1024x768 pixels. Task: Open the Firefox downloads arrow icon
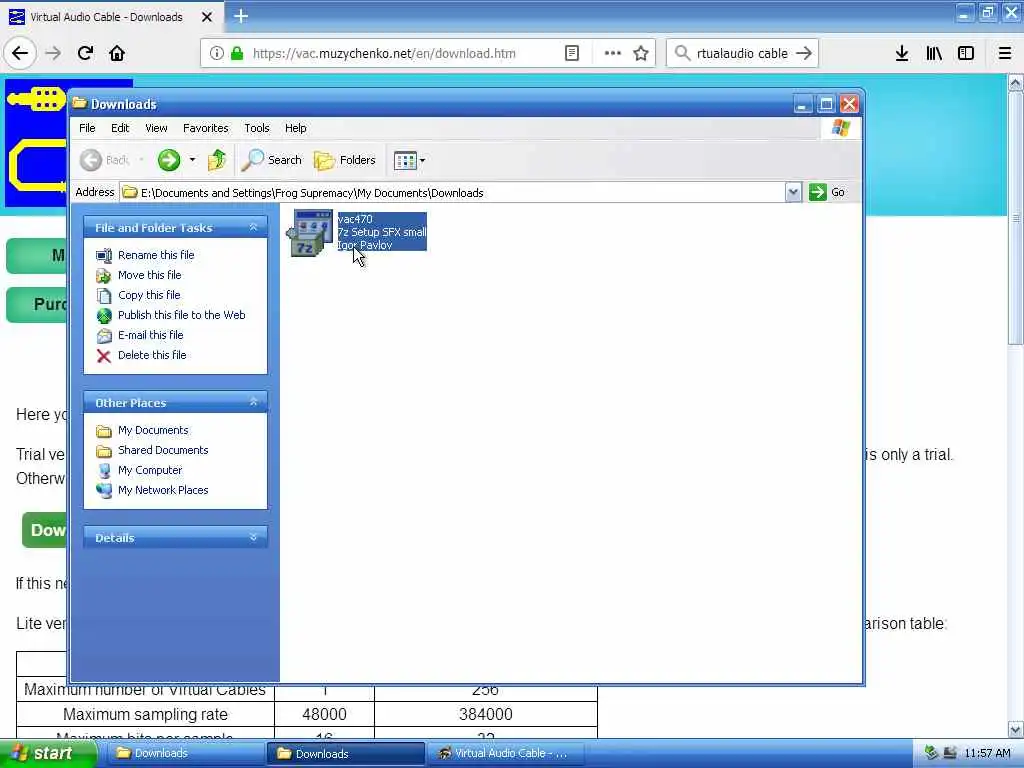click(902, 53)
